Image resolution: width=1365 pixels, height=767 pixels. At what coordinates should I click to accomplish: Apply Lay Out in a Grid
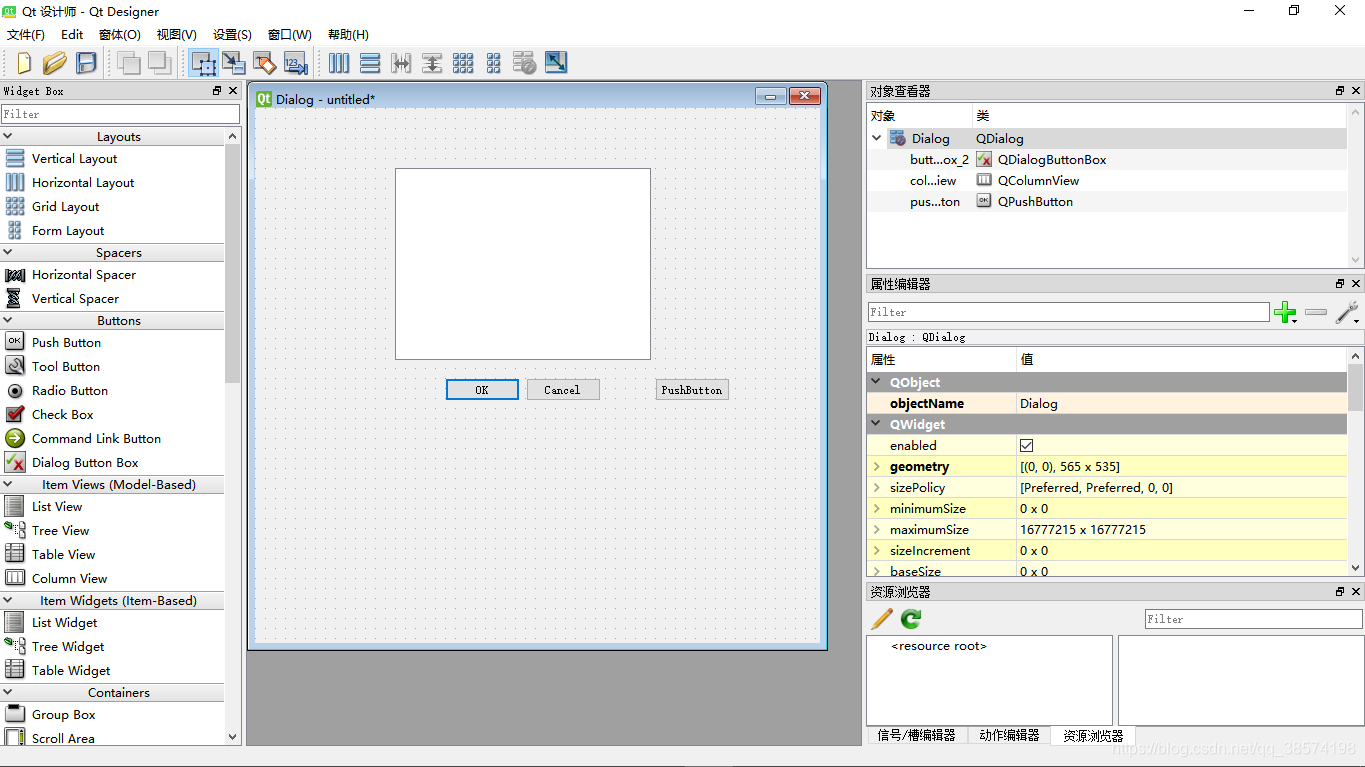tap(463, 63)
